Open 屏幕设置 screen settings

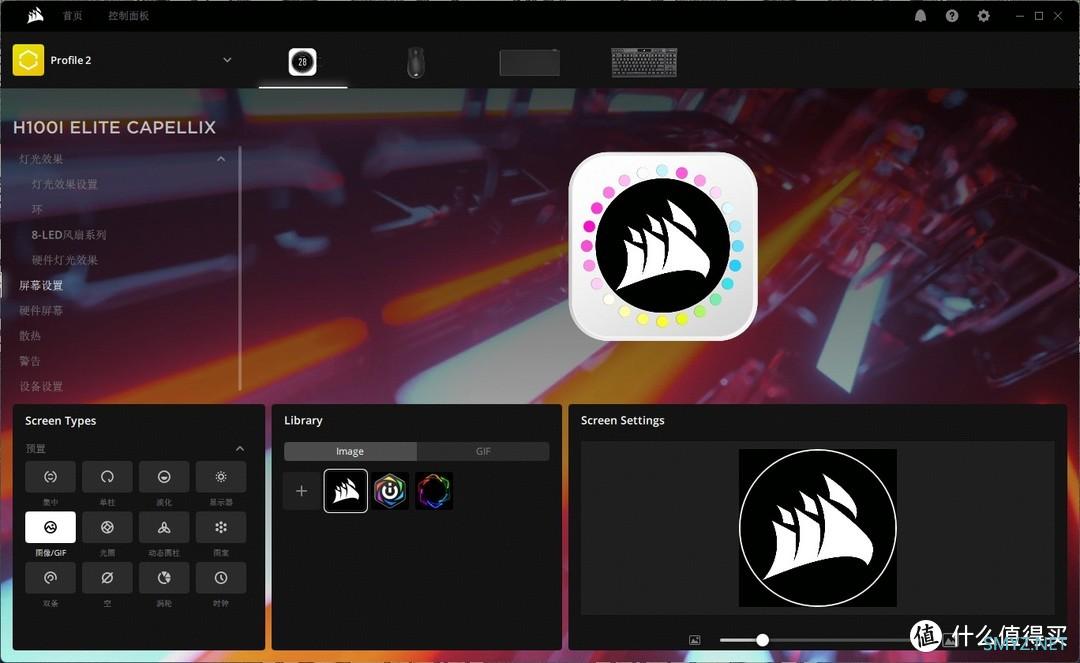click(x=41, y=285)
